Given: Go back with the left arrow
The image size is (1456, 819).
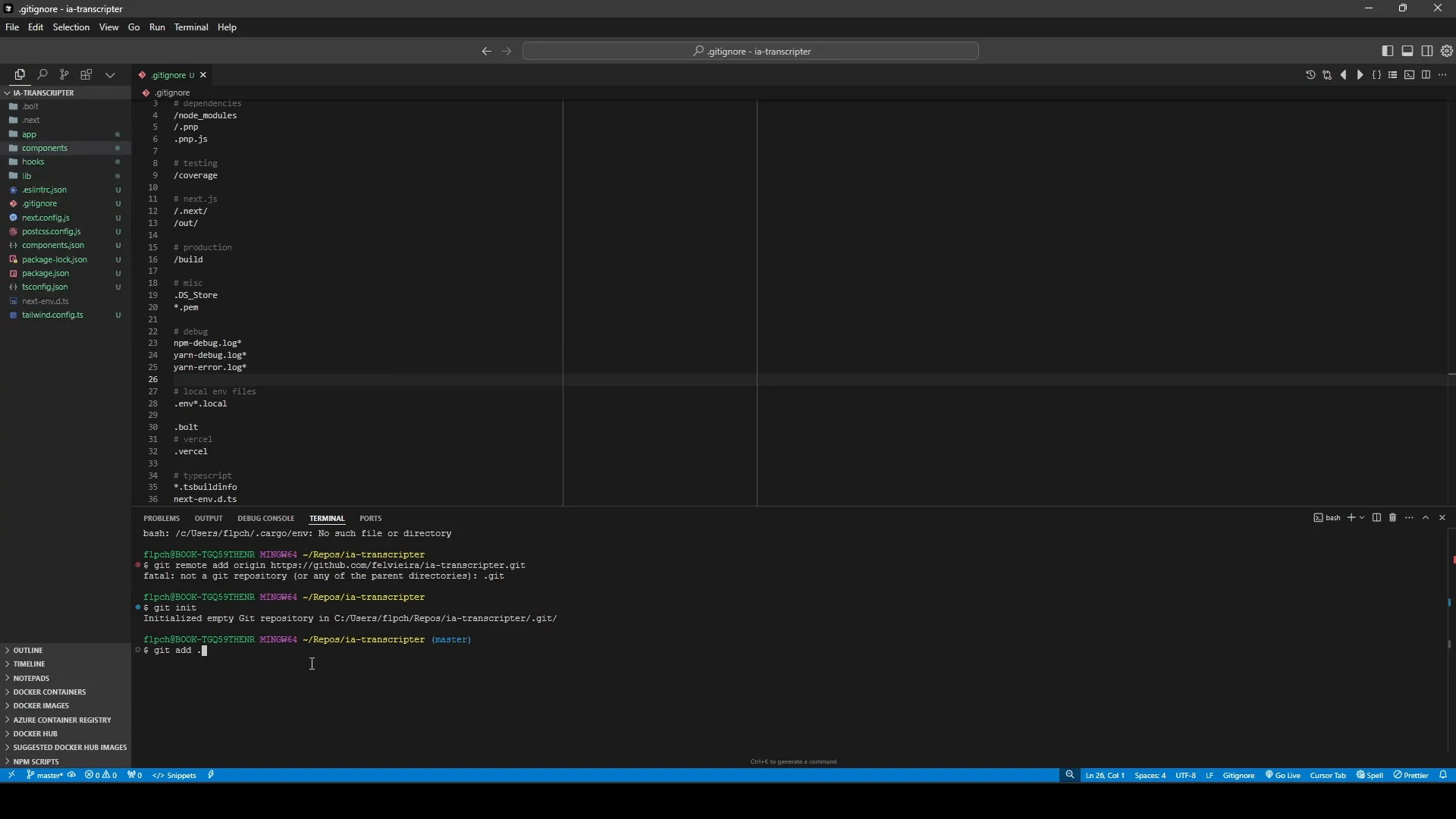Looking at the screenshot, I should pyautogui.click(x=486, y=52).
